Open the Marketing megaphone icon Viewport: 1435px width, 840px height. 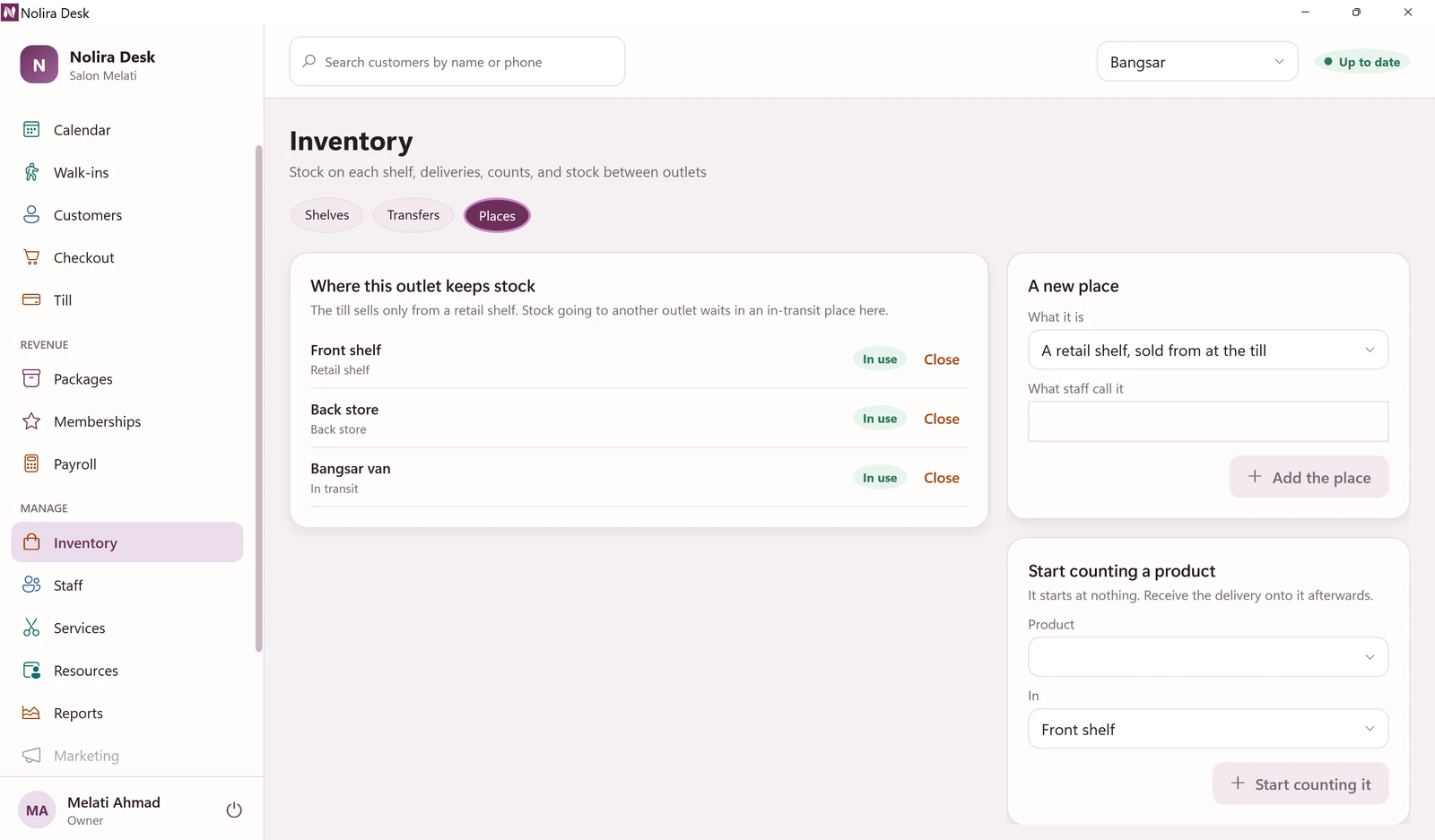pyautogui.click(x=31, y=756)
